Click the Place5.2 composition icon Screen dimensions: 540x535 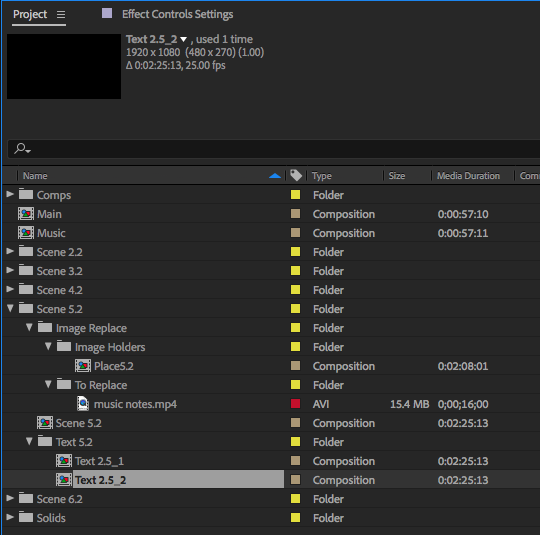click(83, 366)
